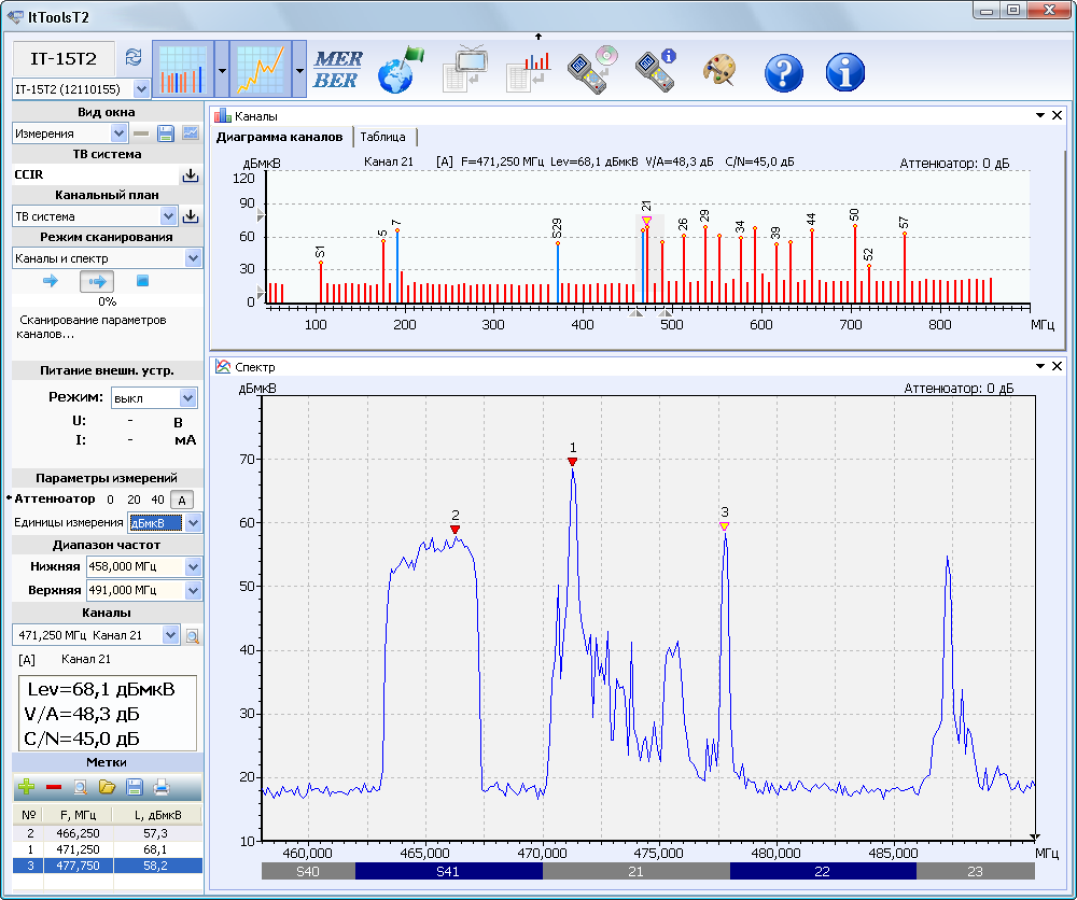The height and width of the screenshot is (900, 1077).
Task: Click the blue question mark help icon
Action: [784, 71]
